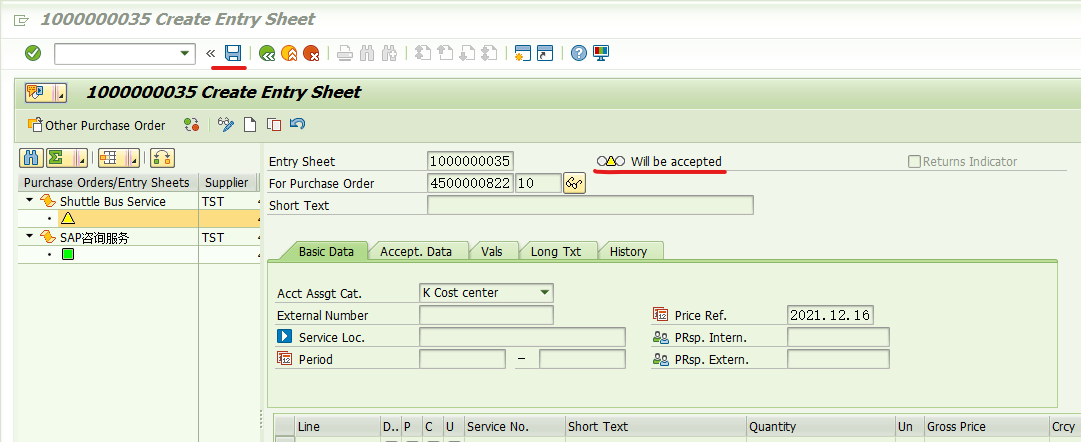Viewport: 1081px width, 442px height.
Task: Open the command field dropdown arrow
Action: 184,53
